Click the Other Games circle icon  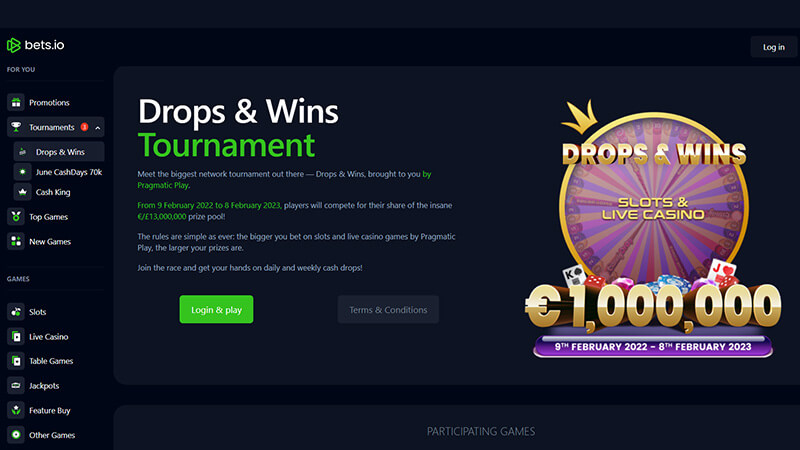[16, 435]
